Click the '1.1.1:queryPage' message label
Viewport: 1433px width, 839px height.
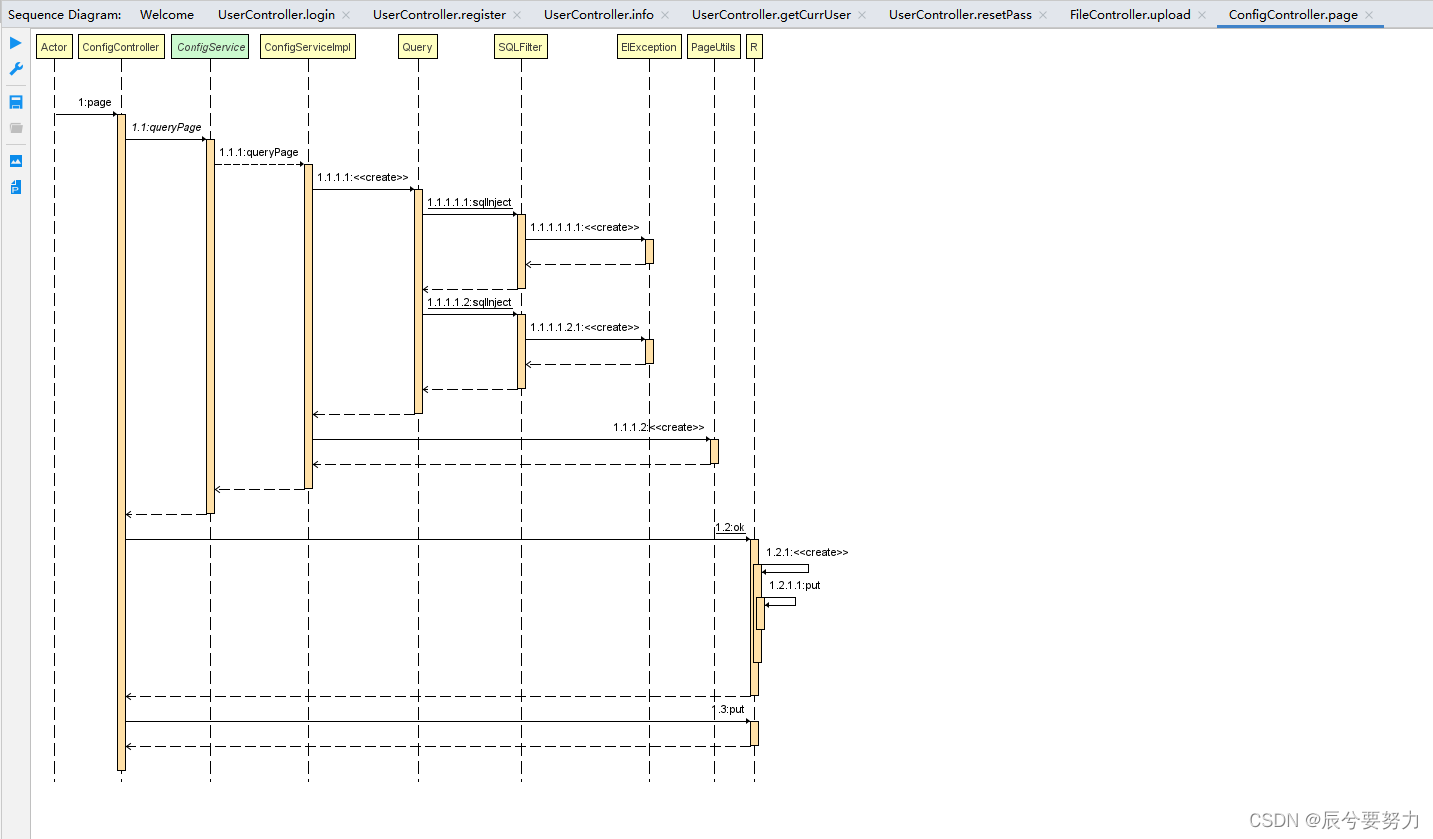[x=259, y=152]
